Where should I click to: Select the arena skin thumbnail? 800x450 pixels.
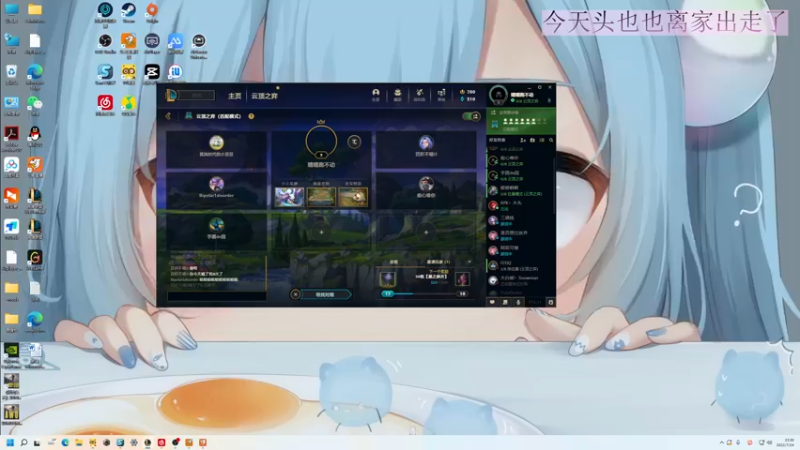pyautogui.click(x=321, y=196)
